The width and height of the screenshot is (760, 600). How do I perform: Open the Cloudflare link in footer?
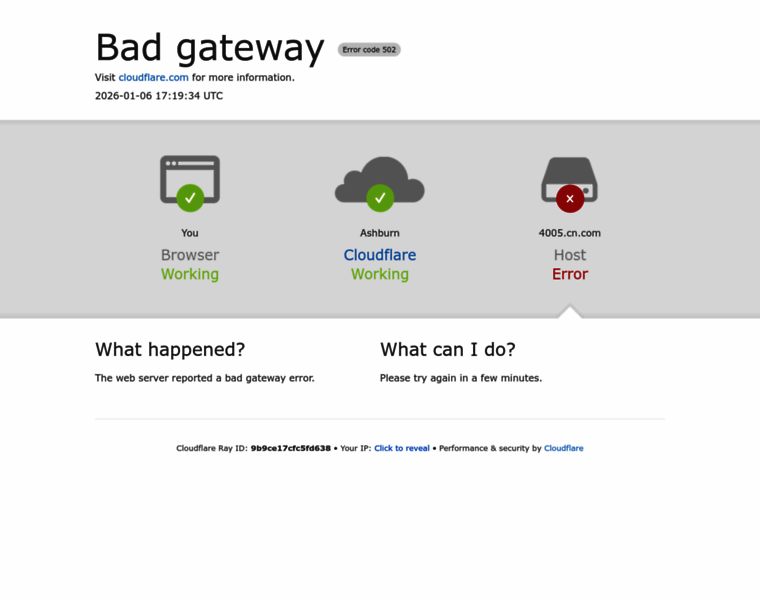click(x=564, y=448)
